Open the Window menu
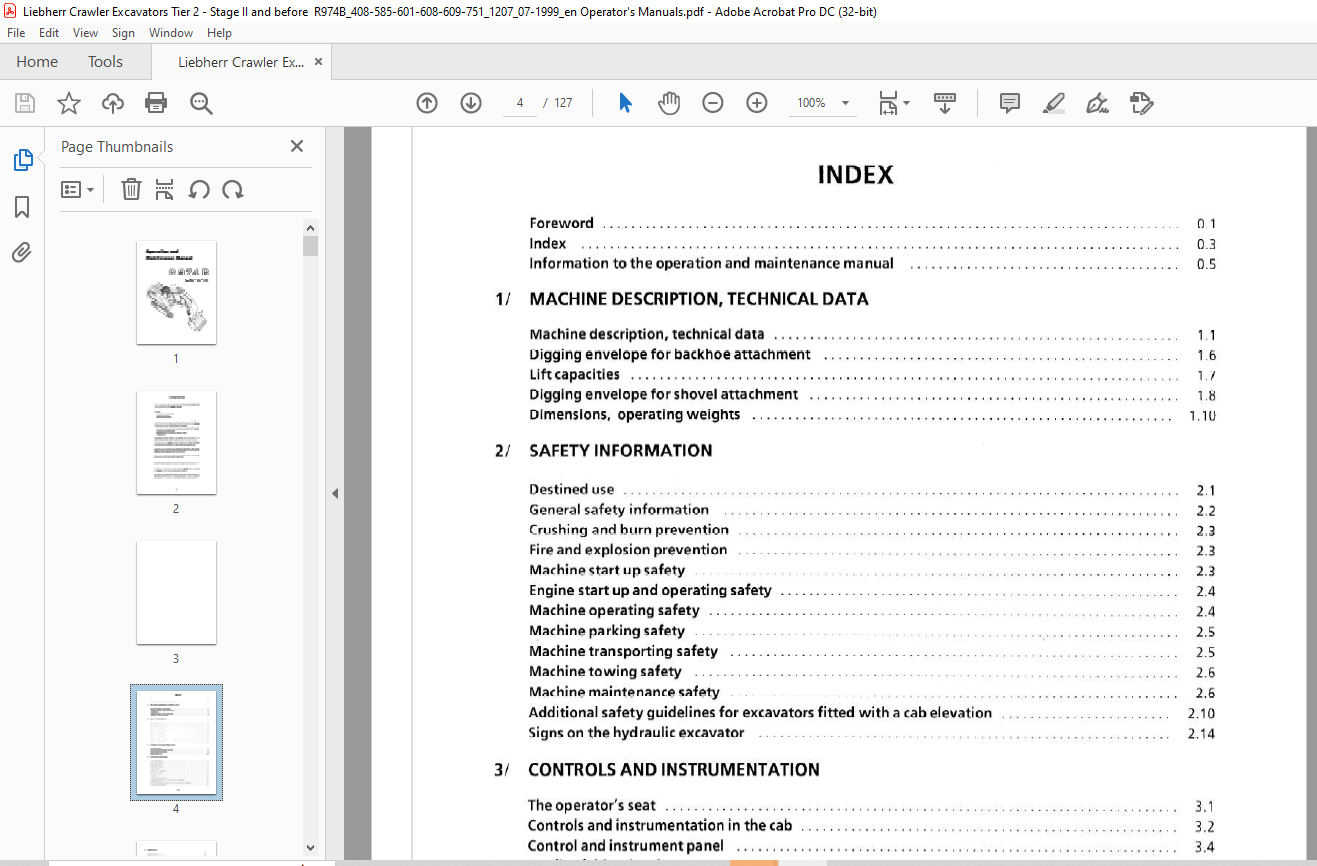This screenshot has width=1317, height=866. 171,33
